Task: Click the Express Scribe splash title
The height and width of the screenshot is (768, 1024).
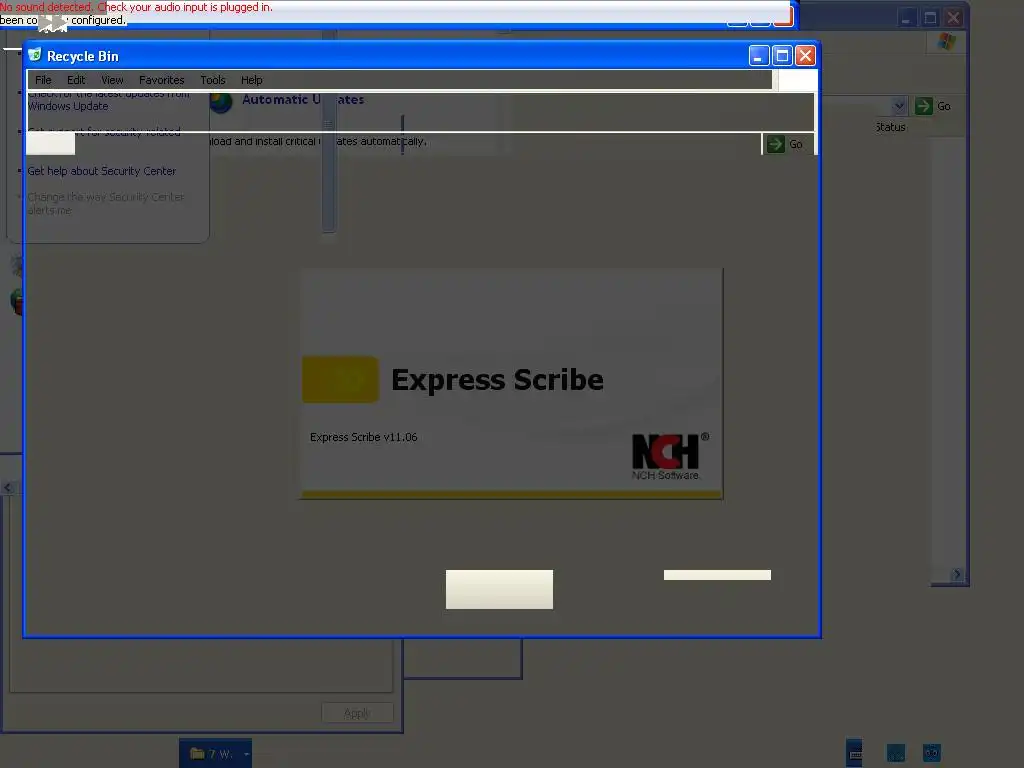Action: coord(497,379)
